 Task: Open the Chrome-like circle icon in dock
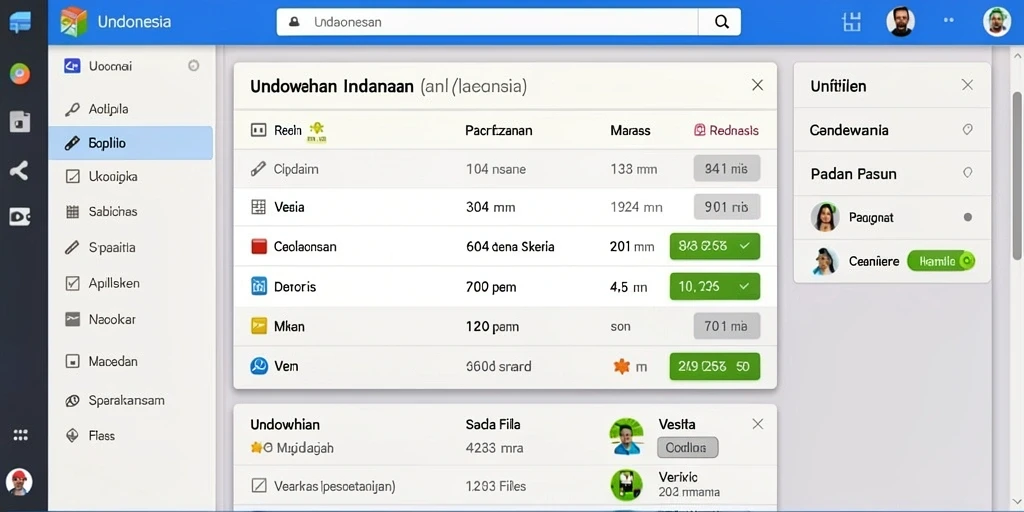(20, 74)
